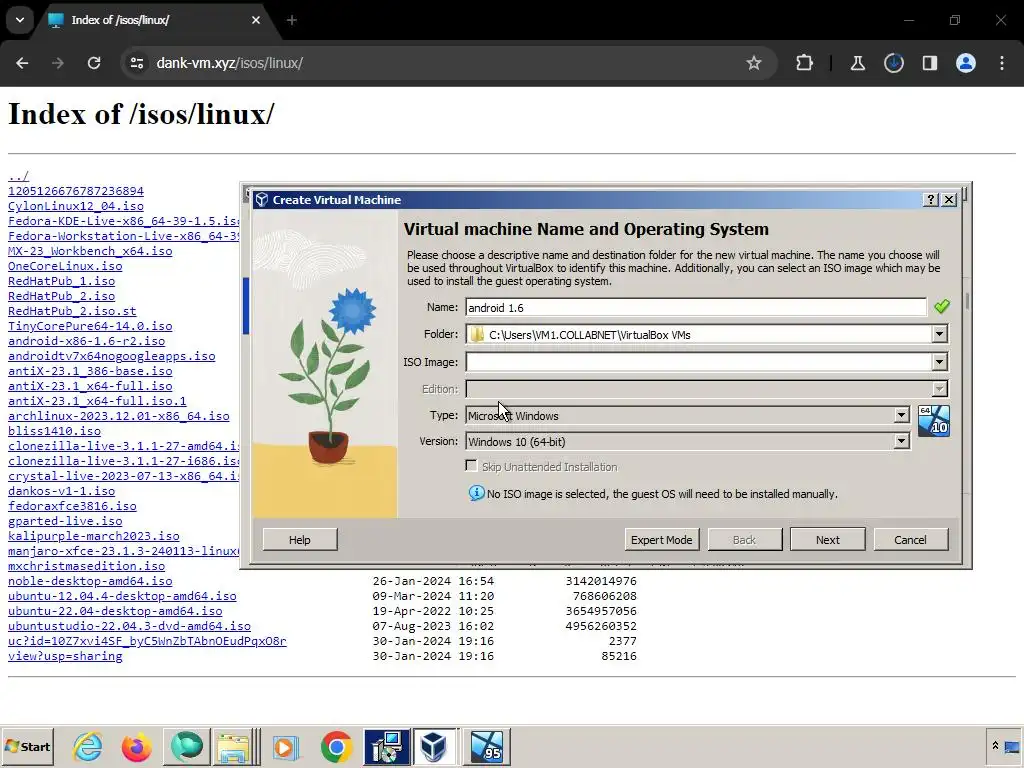Image resolution: width=1024 pixels, height=768 pixels.
Task: Click the Next button
Action: [x=827, y=539]
